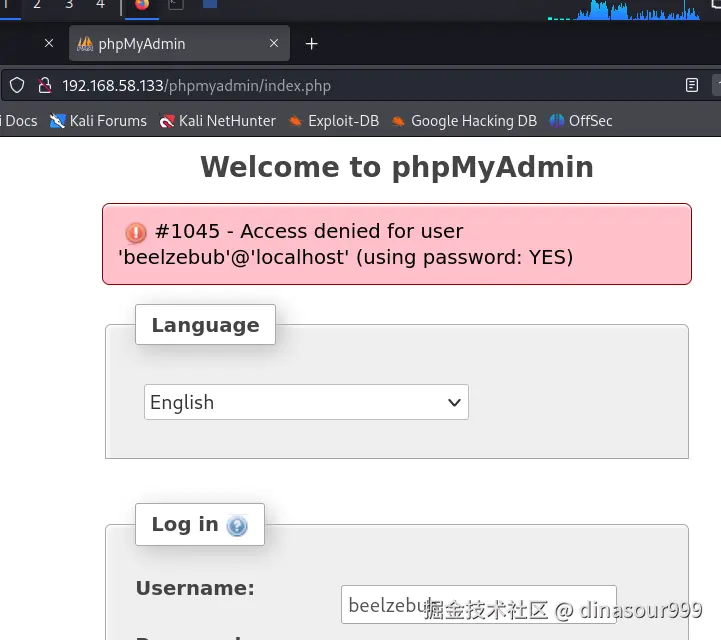Click the Welcome to phpMyAdmin heading
This screenshot has width=721, height=640.
pyautogui.click(x=397, y=166)
